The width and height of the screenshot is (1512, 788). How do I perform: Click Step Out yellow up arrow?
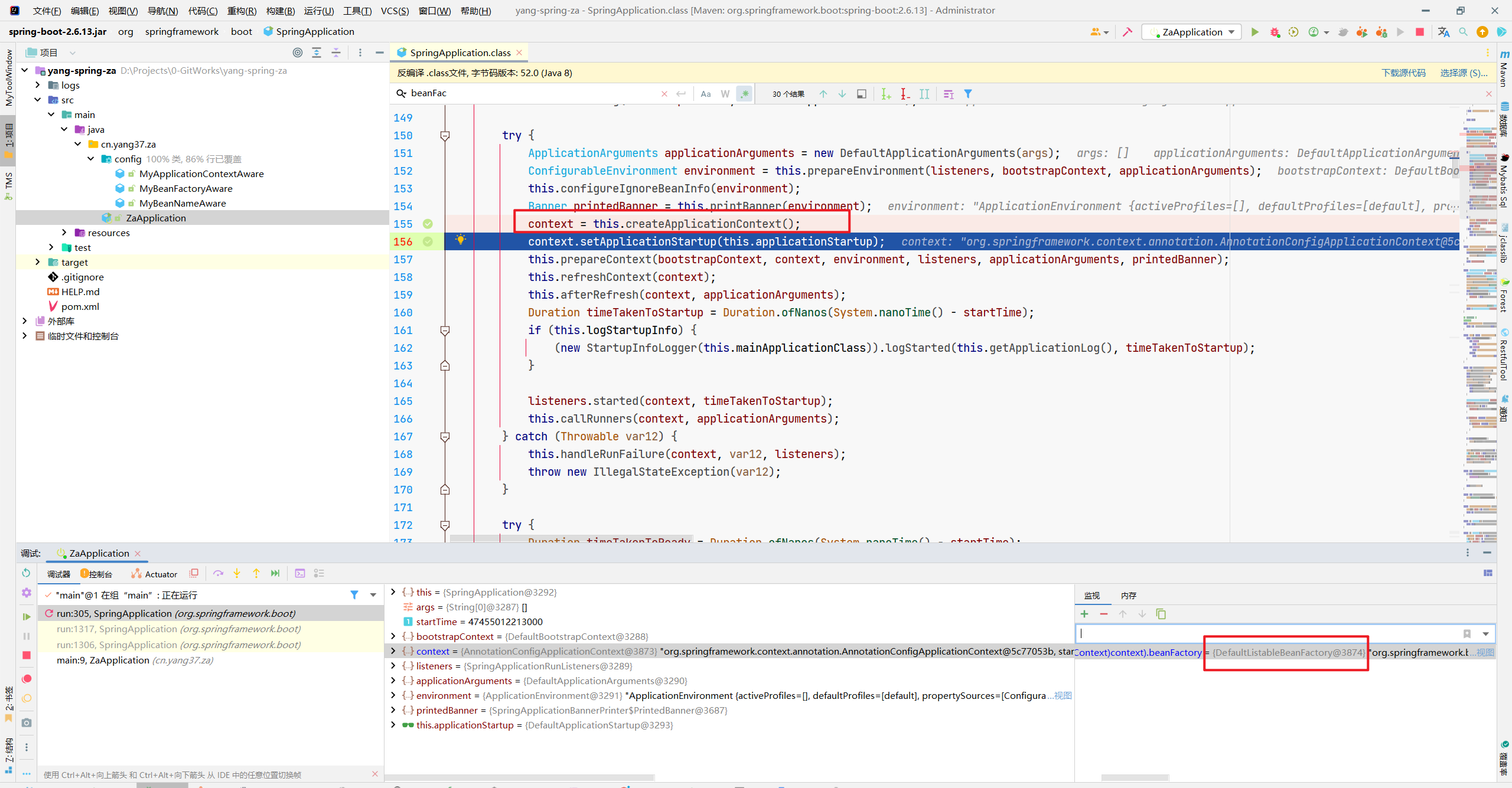click(256, 573)
